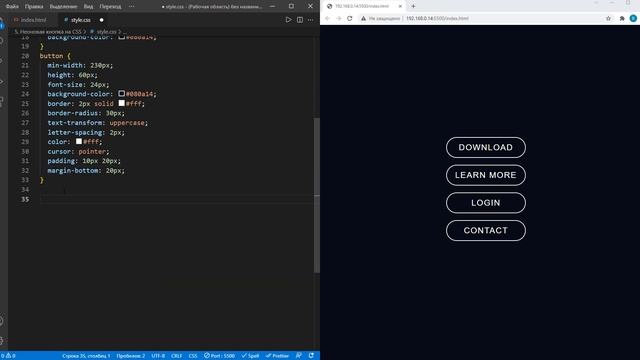Click the line and column indicator in the status bar
640x360 pixels.
tap(86, 356)
